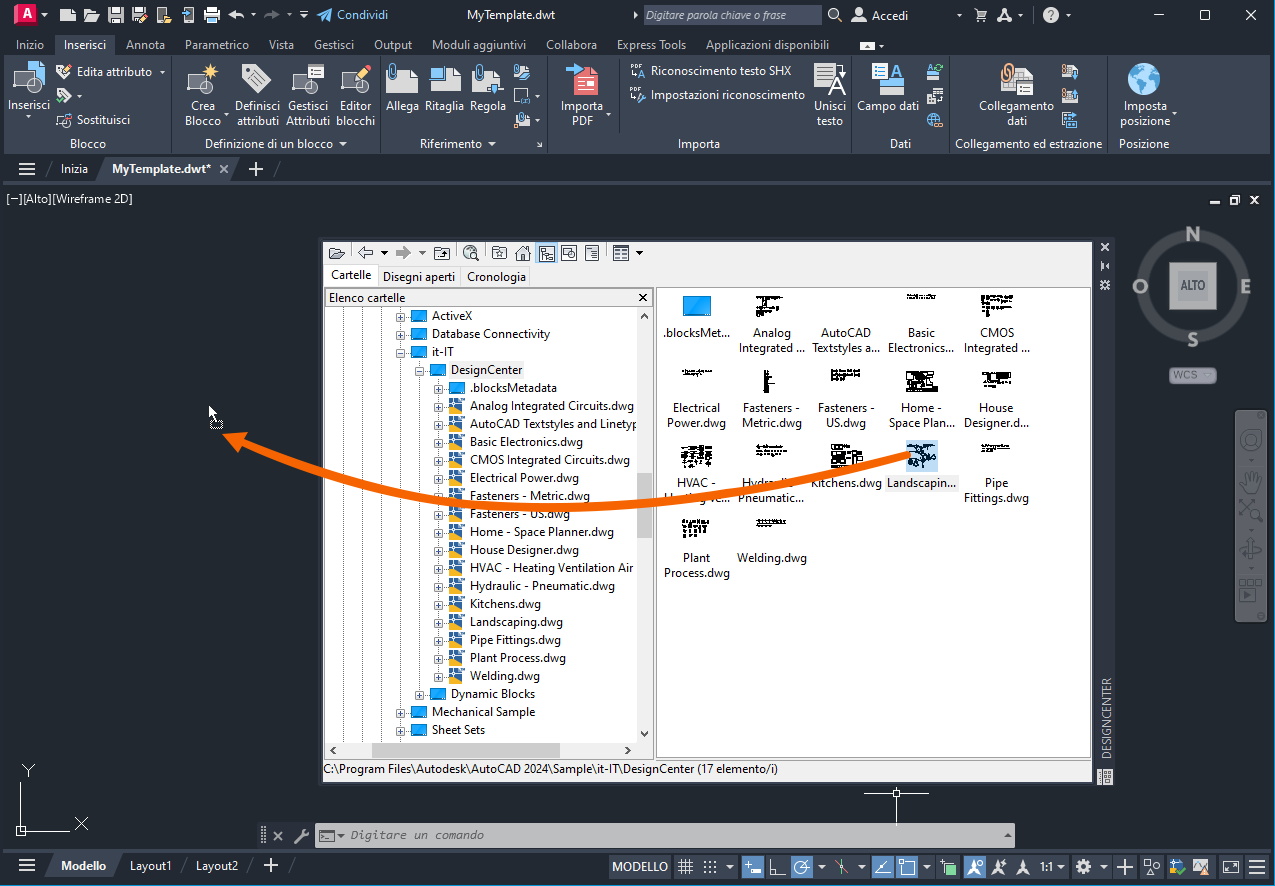1275x886 pixels.
Task: Toggle drawing grid display in status bar
Action: [x=686, y=866]
